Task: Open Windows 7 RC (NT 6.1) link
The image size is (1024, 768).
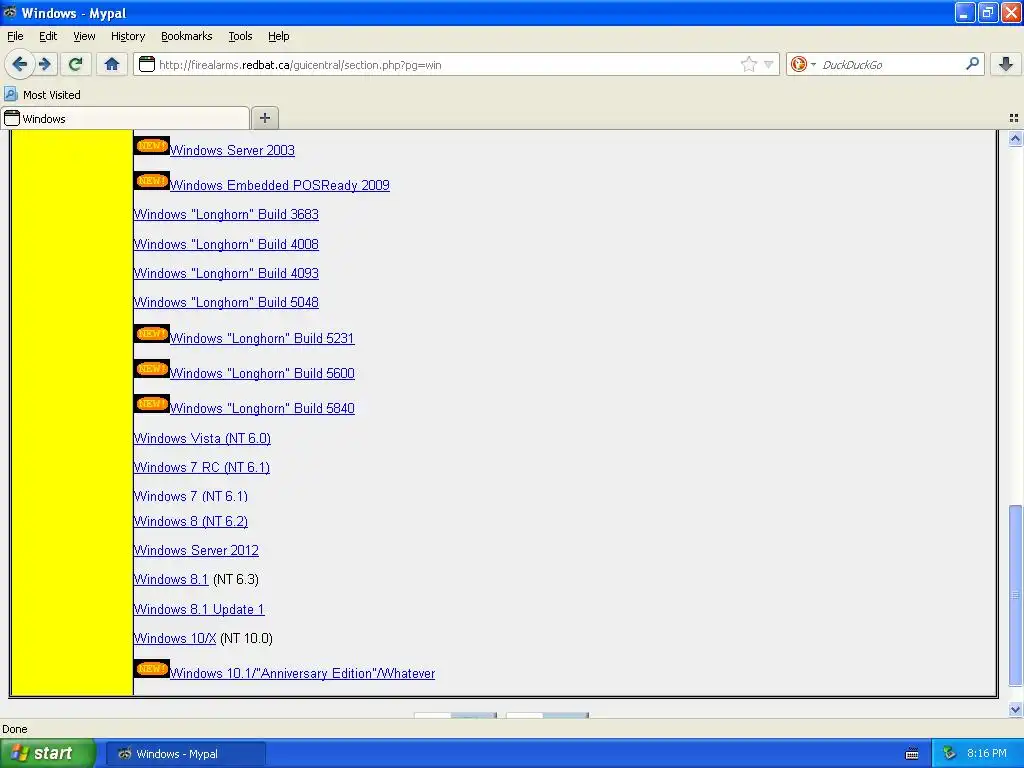Action: pos(201,468)
